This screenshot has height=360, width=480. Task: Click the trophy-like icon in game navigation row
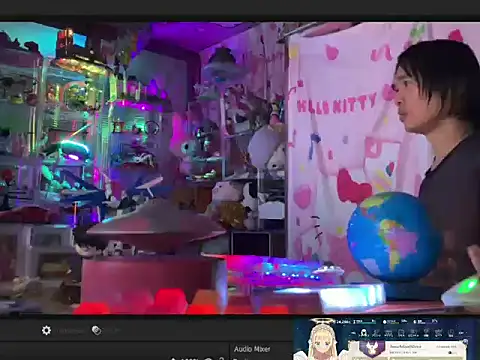[426, 333]
